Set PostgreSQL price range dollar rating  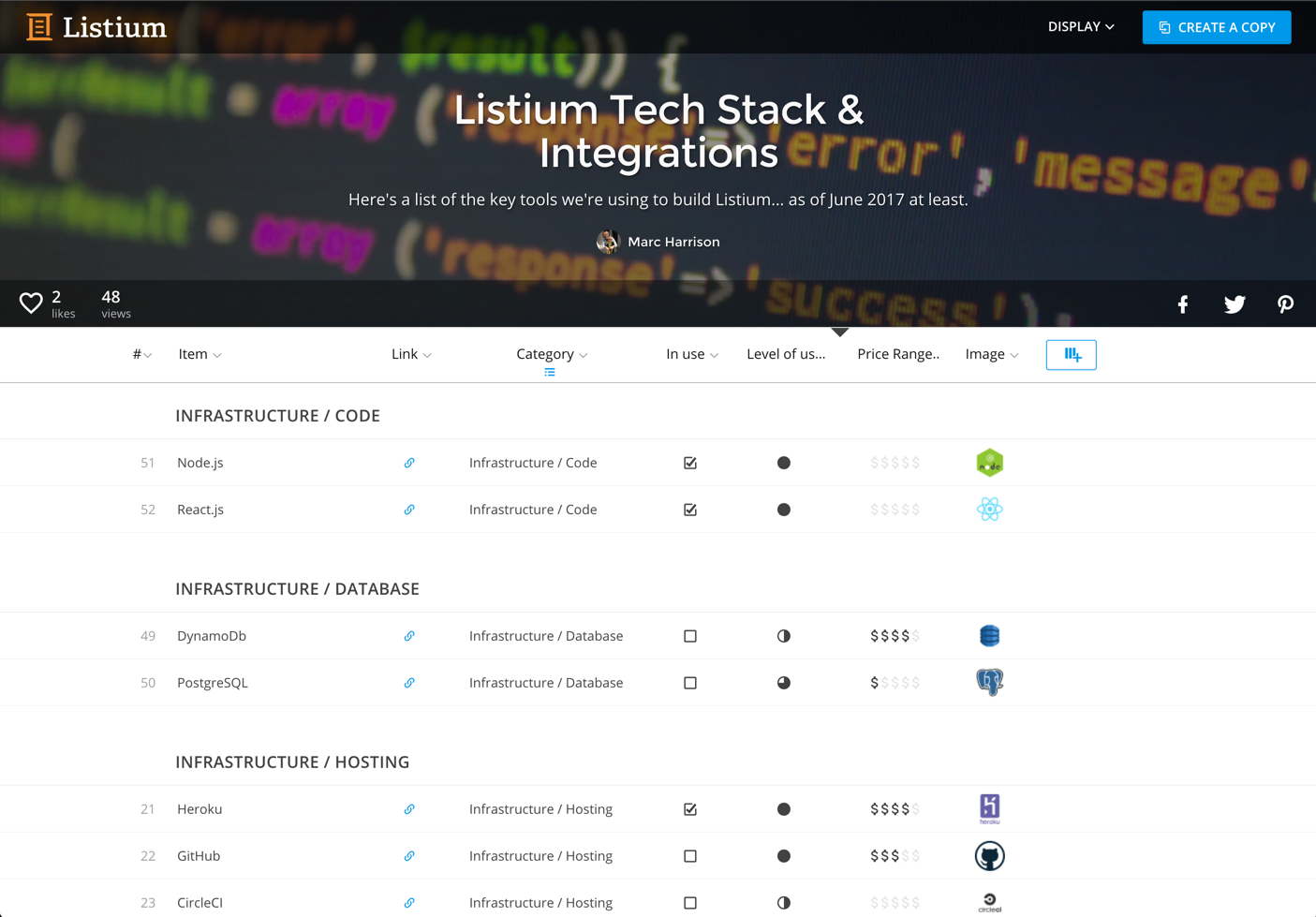895,683
